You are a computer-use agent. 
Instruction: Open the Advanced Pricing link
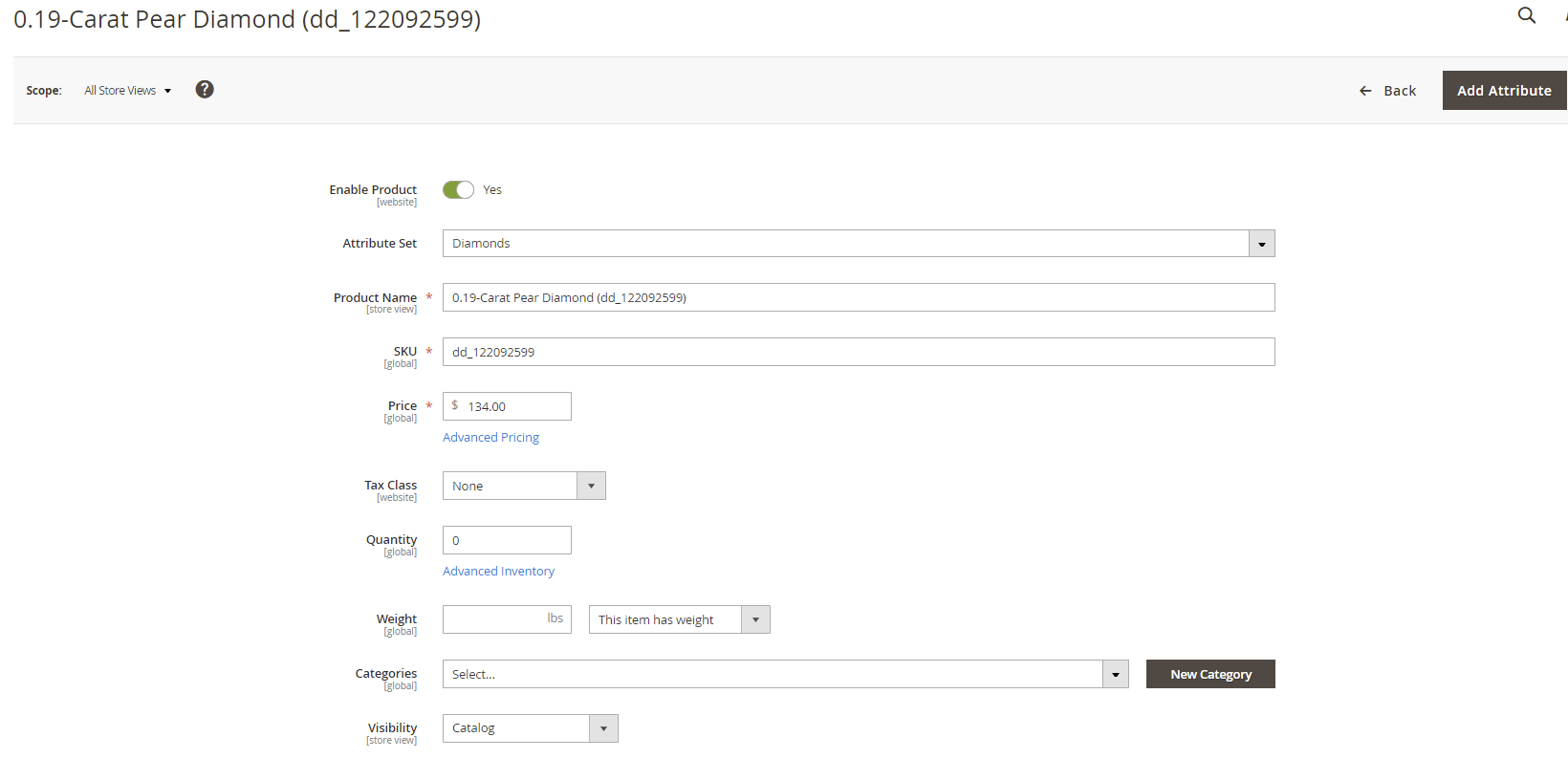(490, 438)
